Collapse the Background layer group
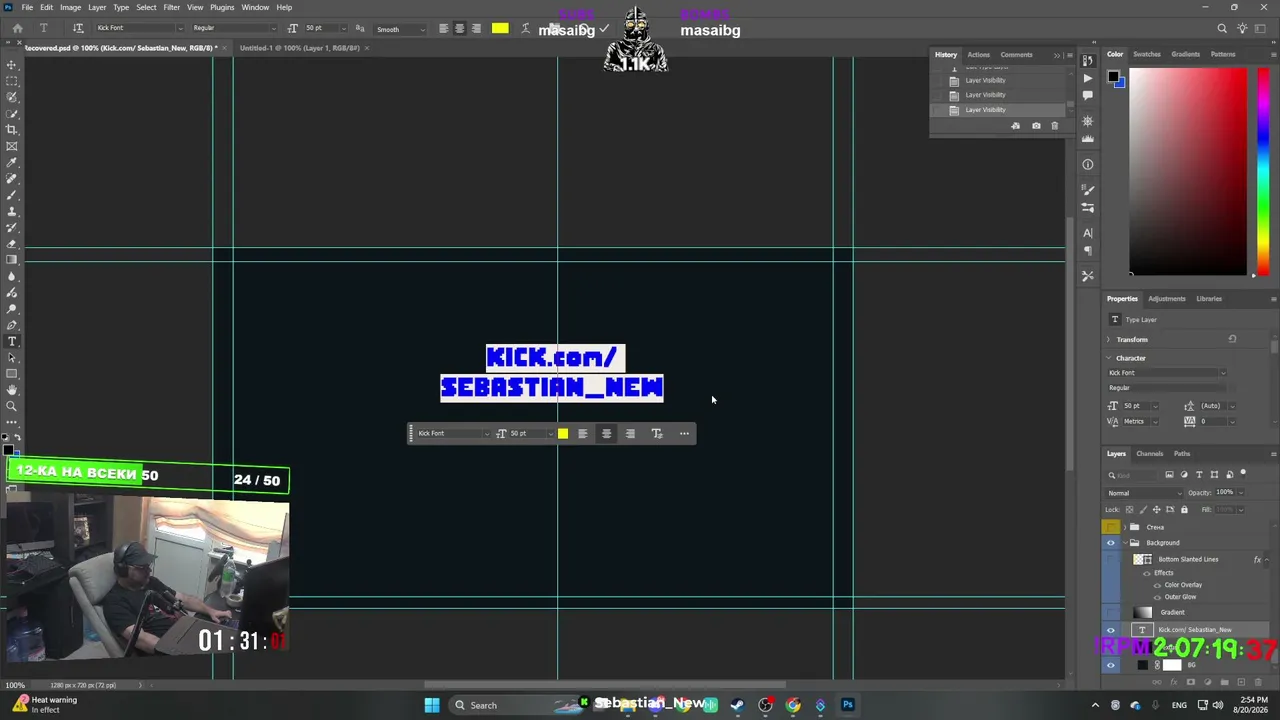Screen dimensions: 1280x720 (x=1126, y=543)
